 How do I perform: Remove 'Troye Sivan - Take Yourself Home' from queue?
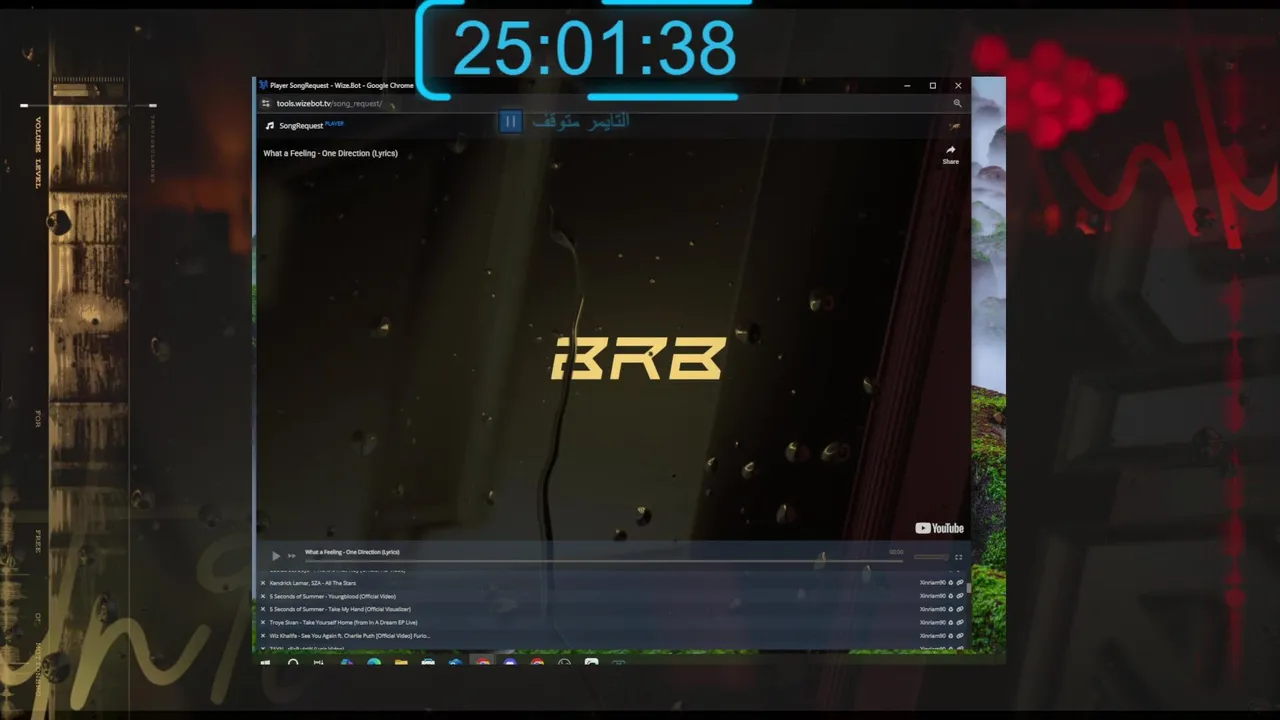pyautogui.click(x=263, y=622)
